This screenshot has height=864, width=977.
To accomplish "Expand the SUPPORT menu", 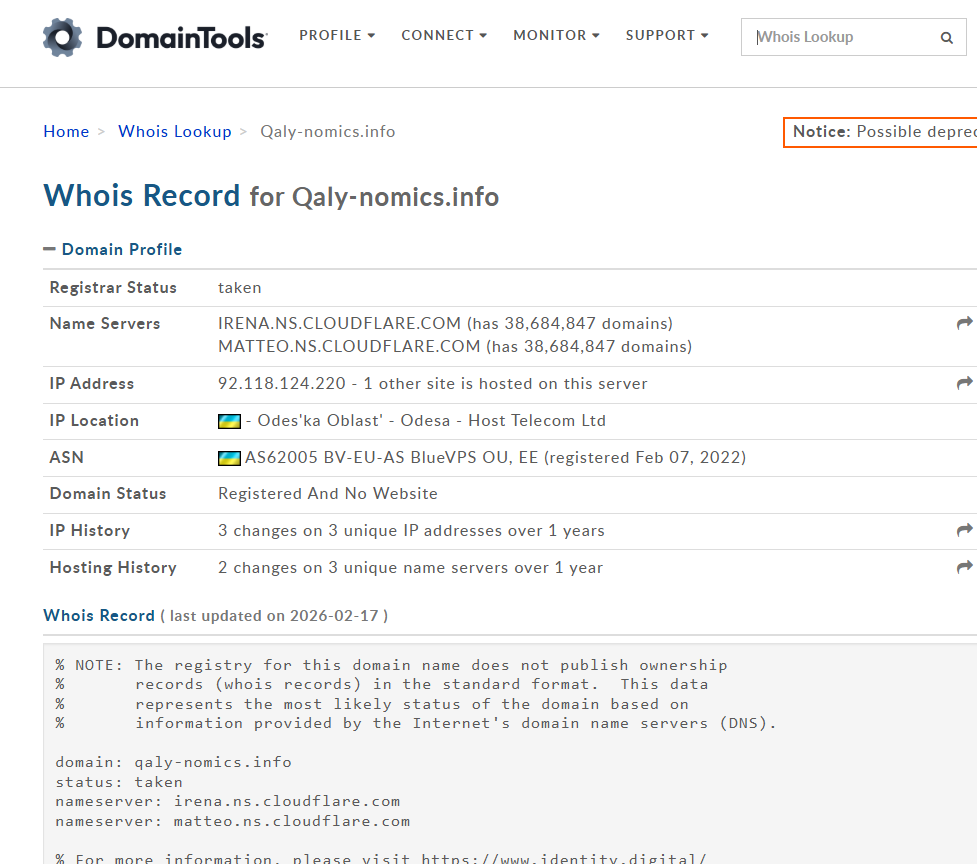I will click(x=667, y=35).
